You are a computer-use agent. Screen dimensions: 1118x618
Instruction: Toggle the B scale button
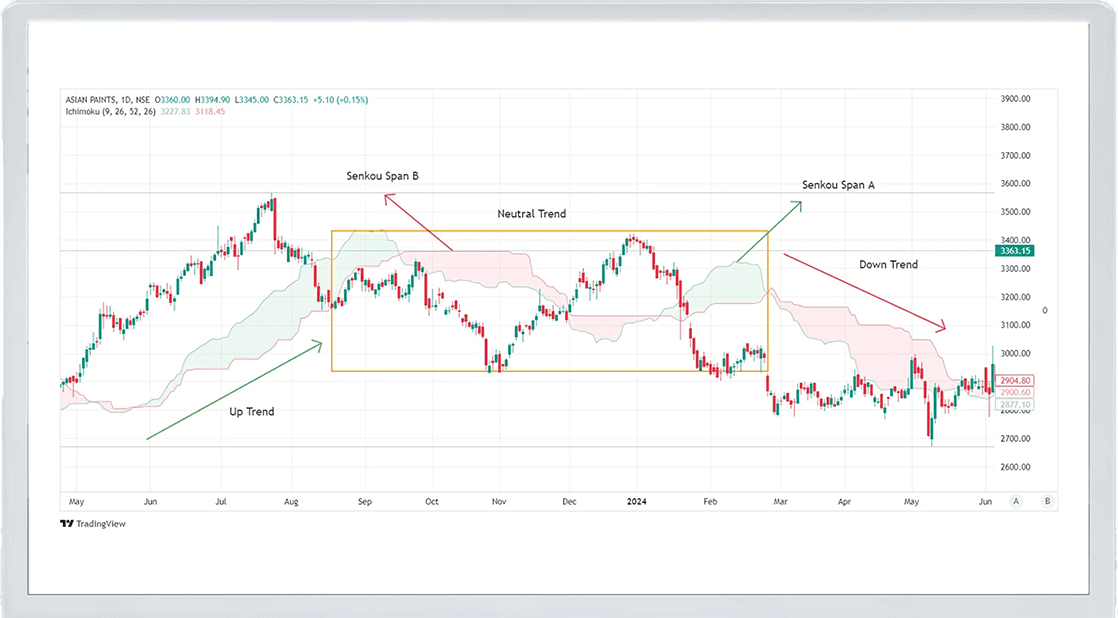pyautogui.click(x=1047, y=501)
